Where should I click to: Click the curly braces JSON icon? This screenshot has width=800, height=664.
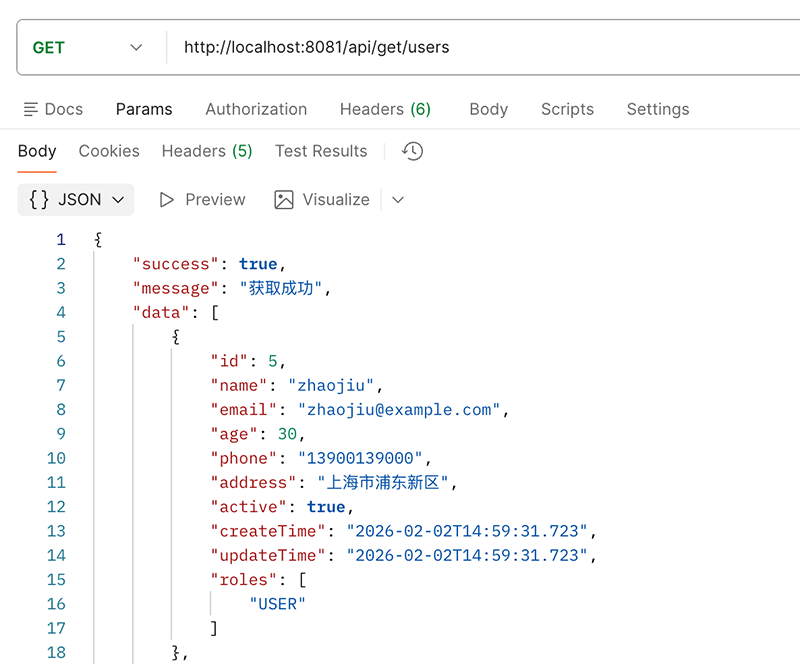pos(39,200)
